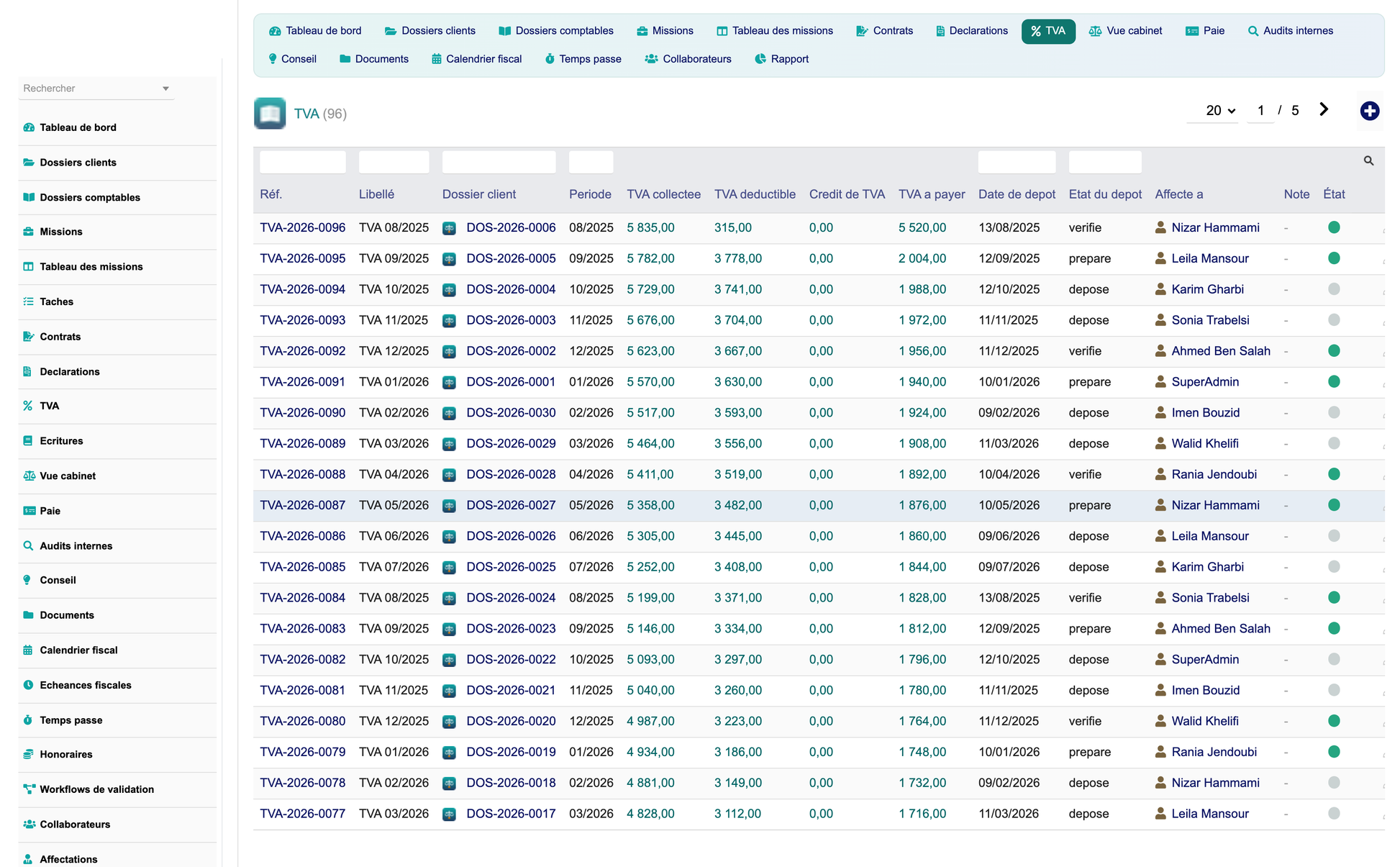1400x867 pixels.
Task: Click the grey État dot for TVA-2026-0082
Action: [1334, 659]
